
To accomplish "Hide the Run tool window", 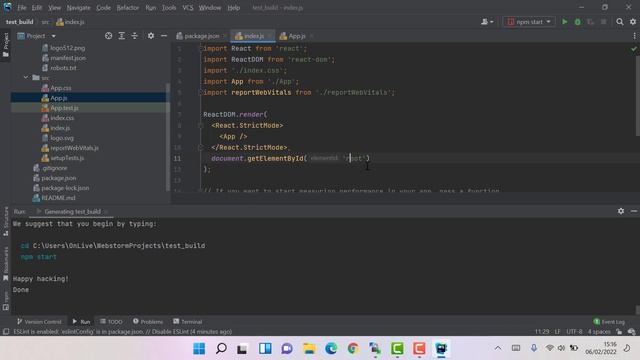I will pyautogui.click(x=633, y=211).
